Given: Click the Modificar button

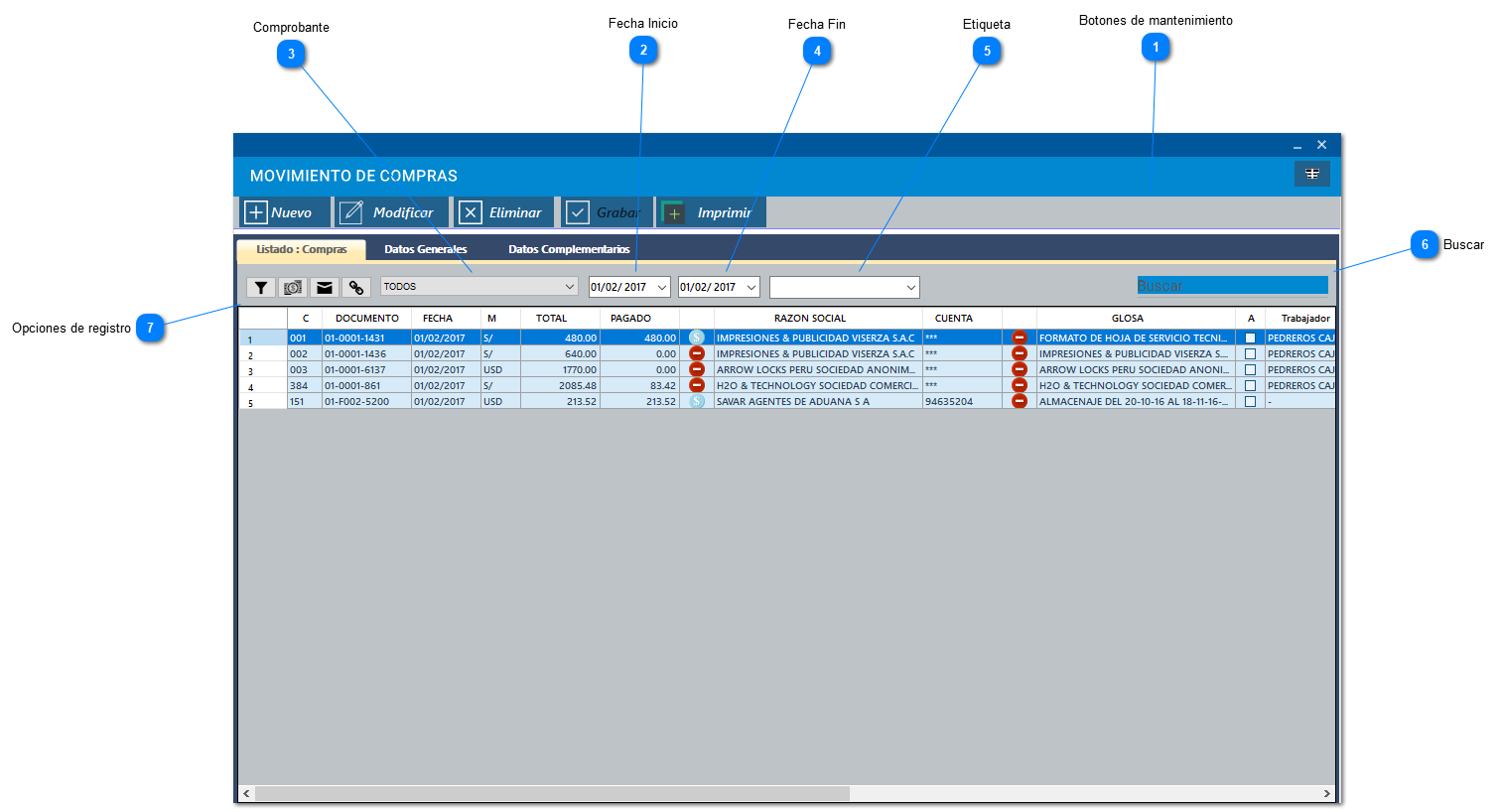Looking at the screenshot, I should (x=390, y=212).
